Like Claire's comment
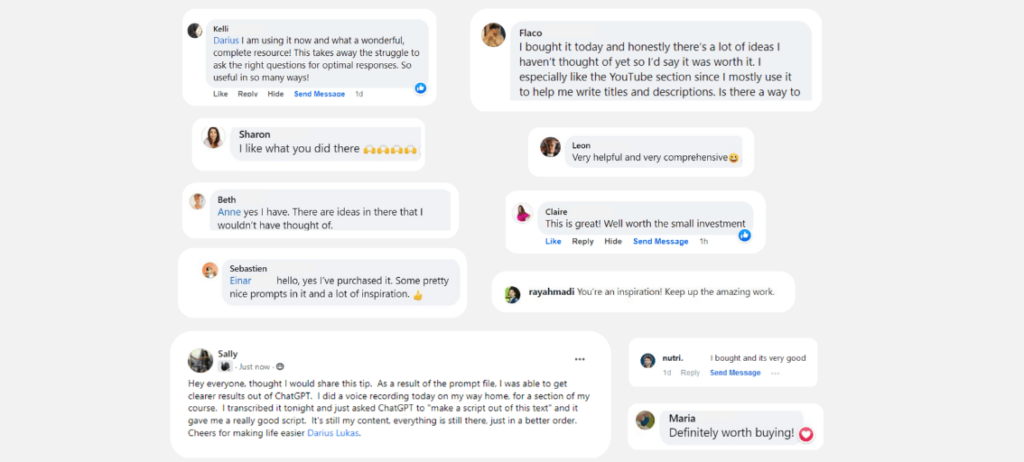The width and height of the screenshot is (1024, 462). click(x=553, y=241)
